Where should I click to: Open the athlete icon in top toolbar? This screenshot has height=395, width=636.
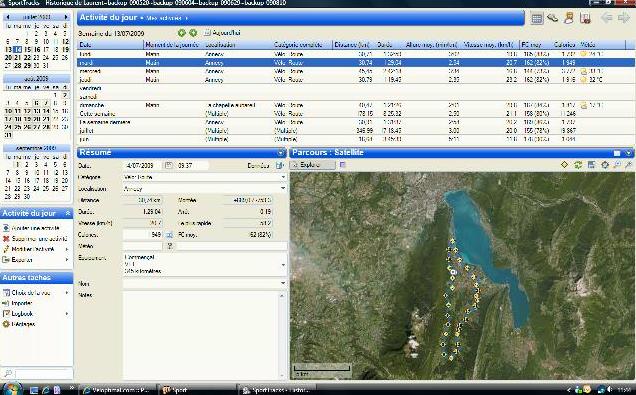coord(569,18)
